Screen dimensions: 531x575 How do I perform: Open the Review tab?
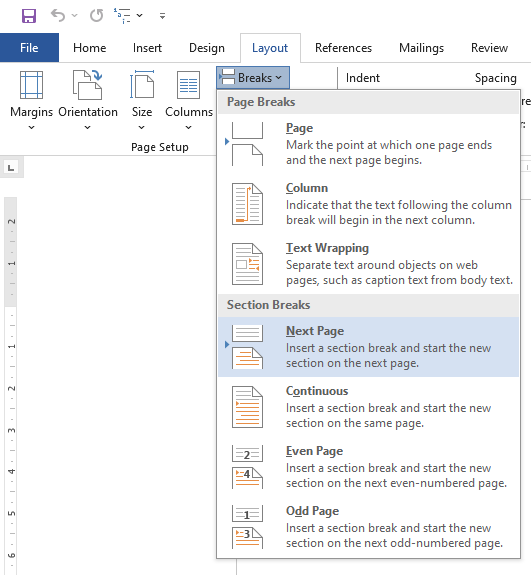[x=489, y=48]
